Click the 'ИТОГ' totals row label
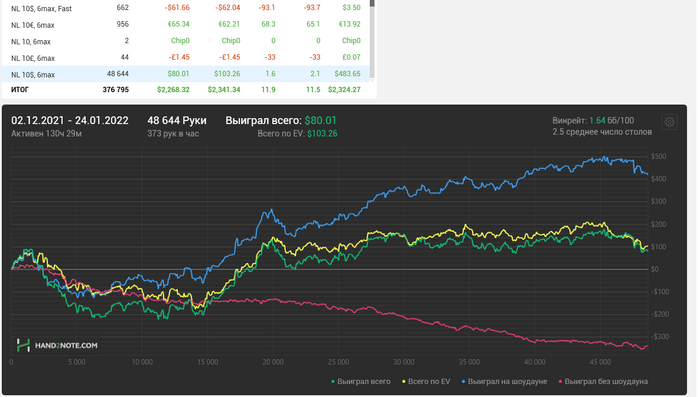Screen dimensions: 700x397 click(20, 90)
